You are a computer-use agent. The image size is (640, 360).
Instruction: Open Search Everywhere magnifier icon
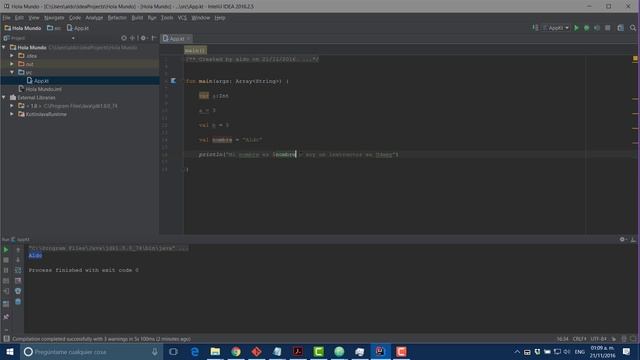point(633,28)
